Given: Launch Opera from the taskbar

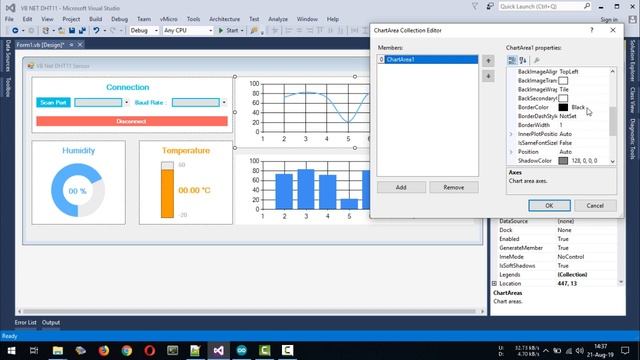Looking at the screenshot, I should (149, 351).
